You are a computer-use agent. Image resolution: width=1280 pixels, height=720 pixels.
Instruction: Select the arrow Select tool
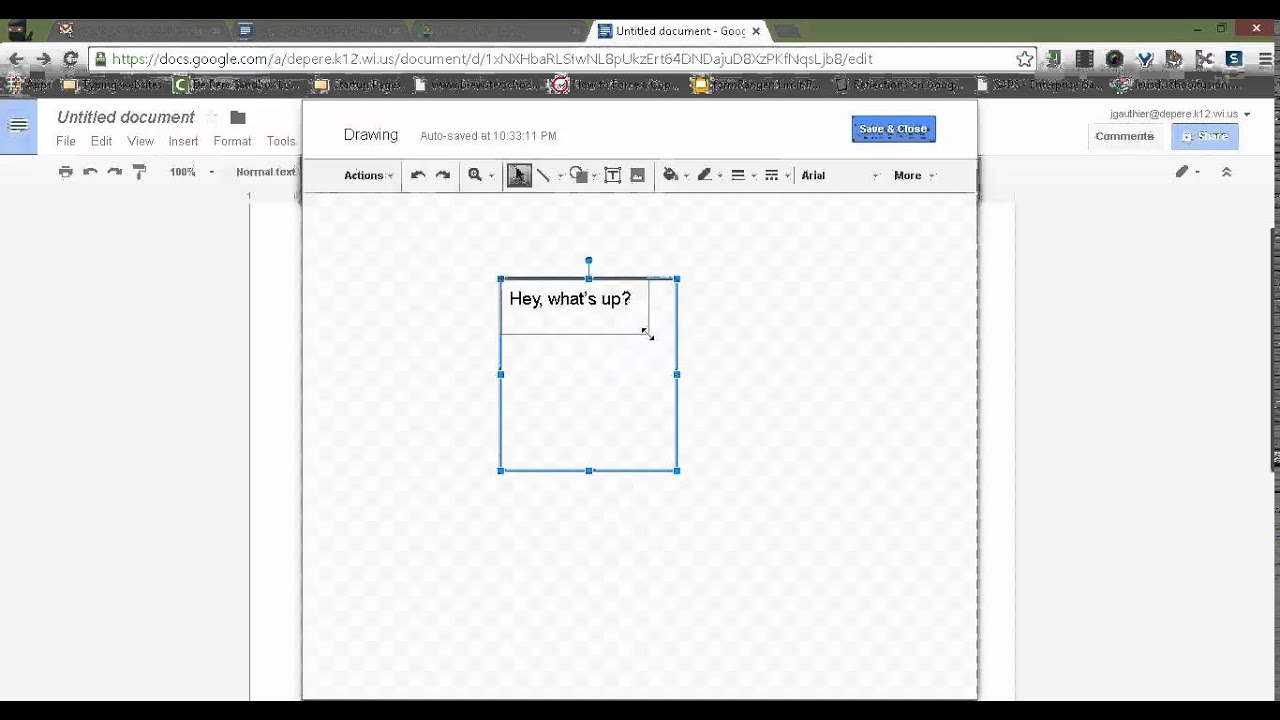(519, 175)
